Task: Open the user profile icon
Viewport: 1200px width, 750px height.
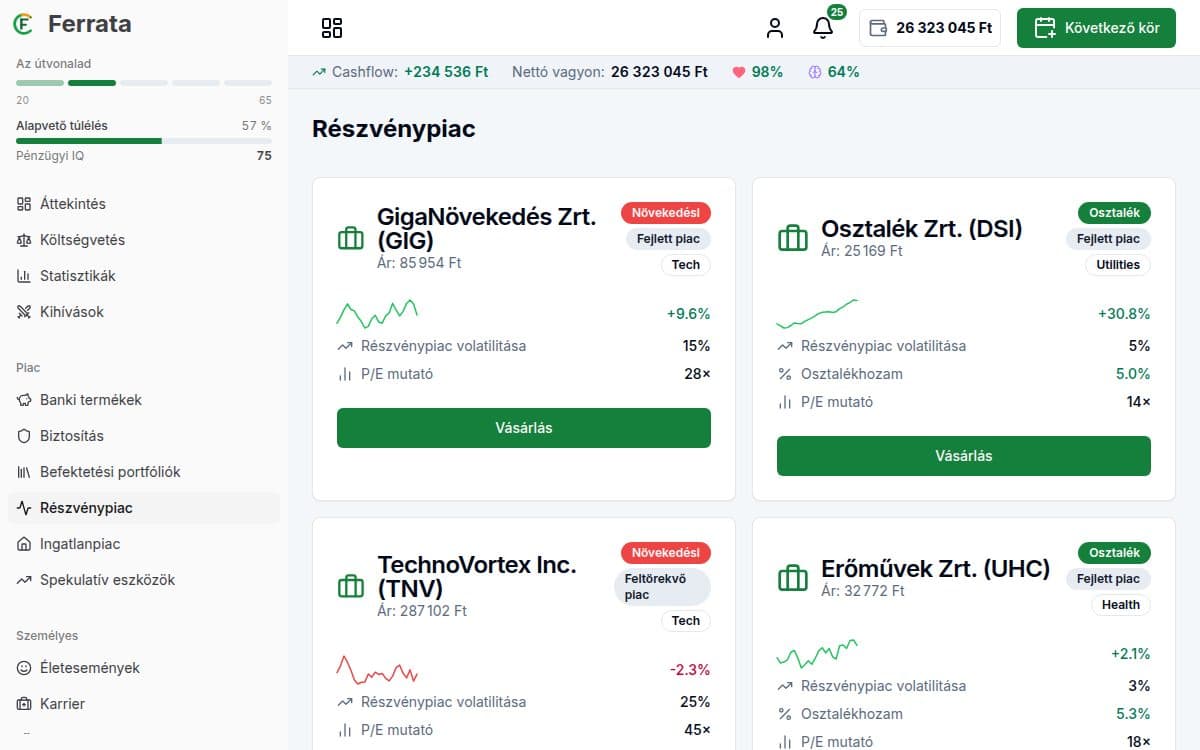Action: (775, 28)
